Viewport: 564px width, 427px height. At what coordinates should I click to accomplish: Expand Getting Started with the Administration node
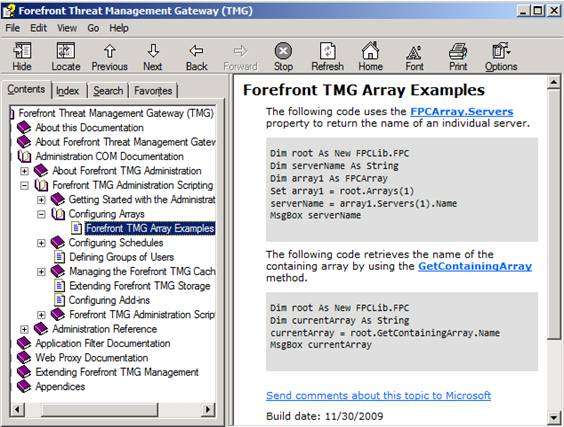[41, 200]
